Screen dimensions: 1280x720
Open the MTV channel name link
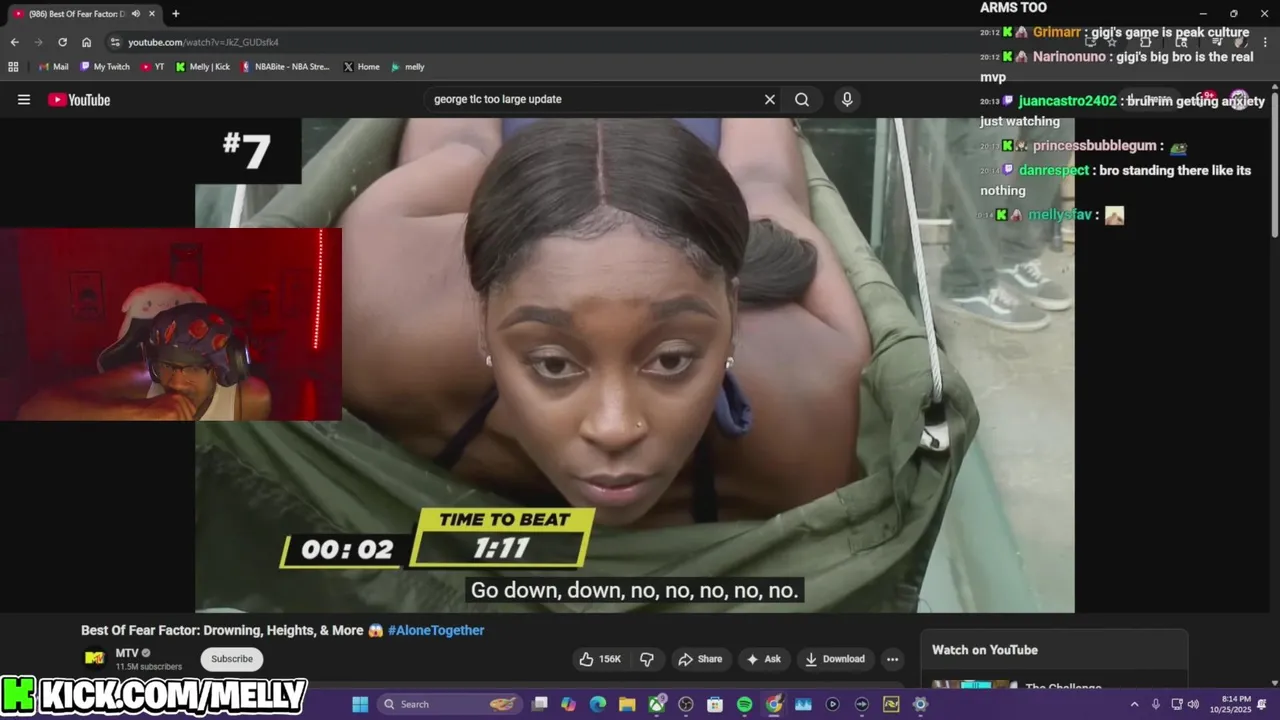point(127,653)
